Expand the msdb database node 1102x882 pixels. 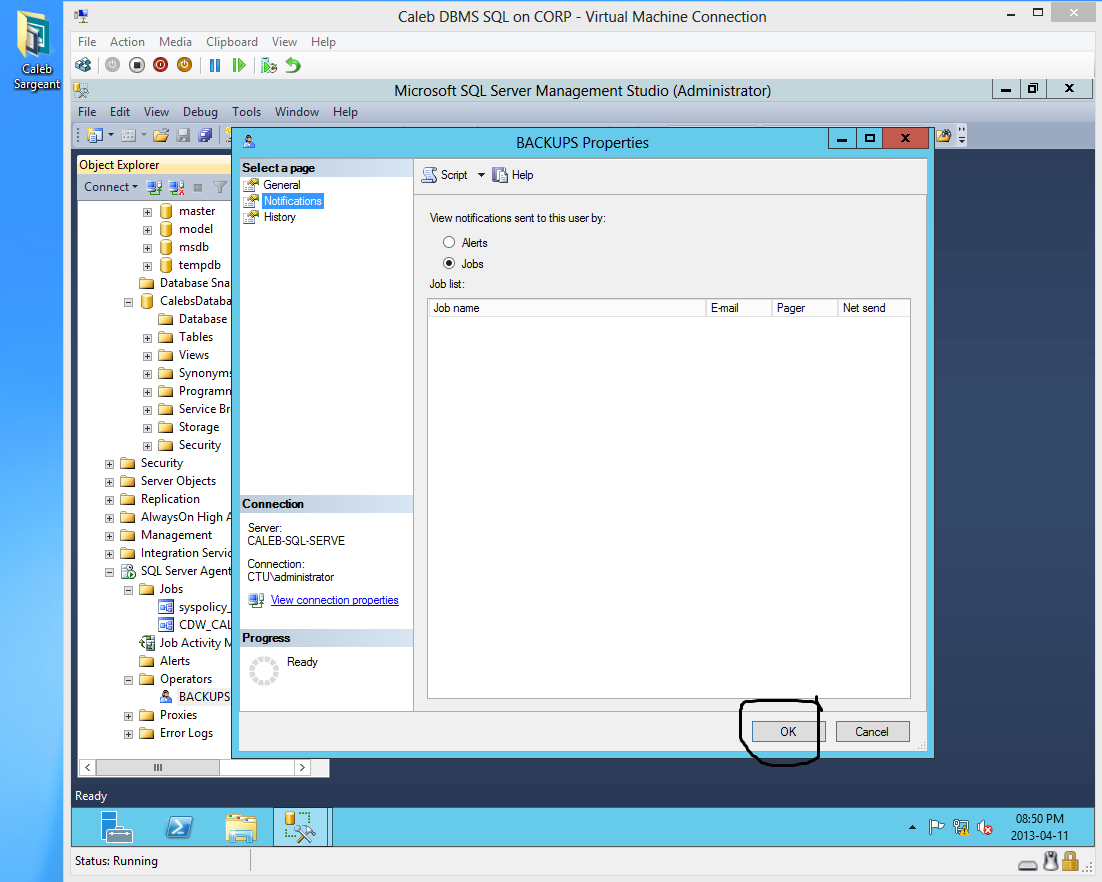(x=148, y=248)
